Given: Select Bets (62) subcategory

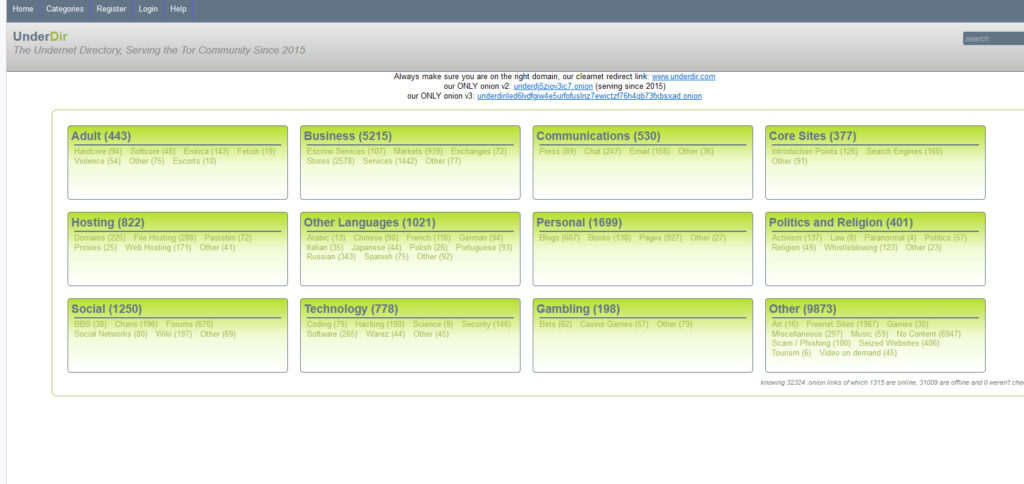Looking at the screenshot, I should [x=556, y=324].
